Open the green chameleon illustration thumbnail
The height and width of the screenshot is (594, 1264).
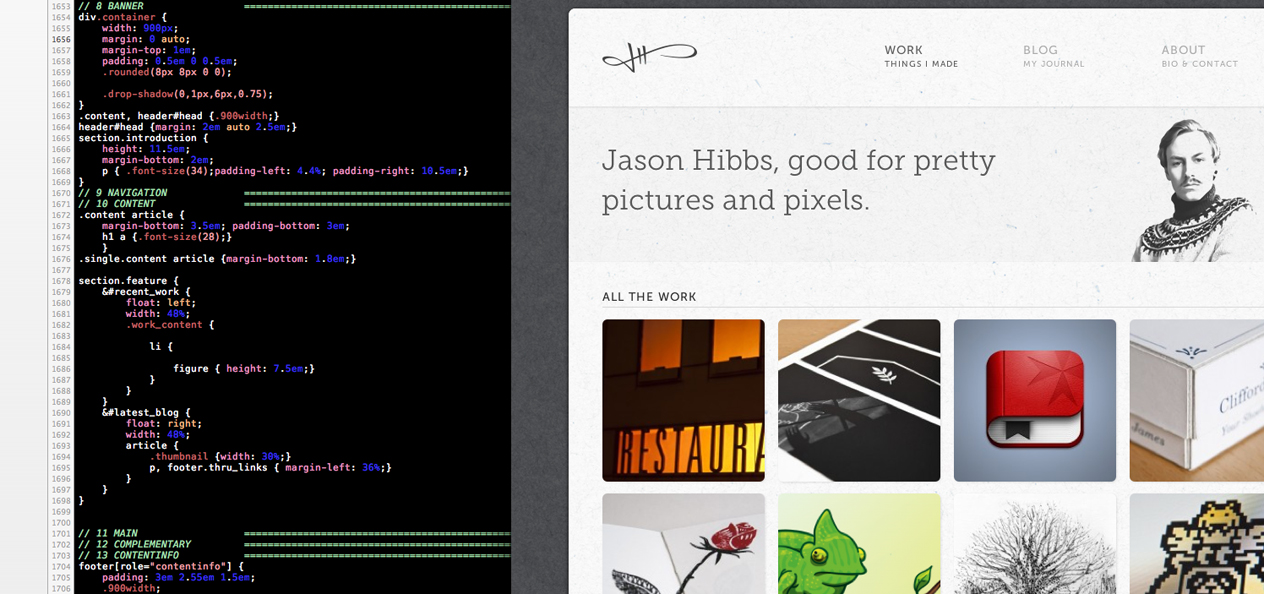(859, 544)
